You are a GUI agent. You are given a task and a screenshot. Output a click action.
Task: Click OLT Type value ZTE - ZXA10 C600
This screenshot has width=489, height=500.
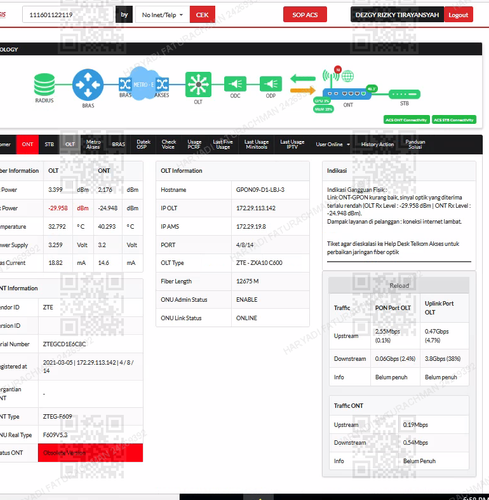(x=259, y=263)
